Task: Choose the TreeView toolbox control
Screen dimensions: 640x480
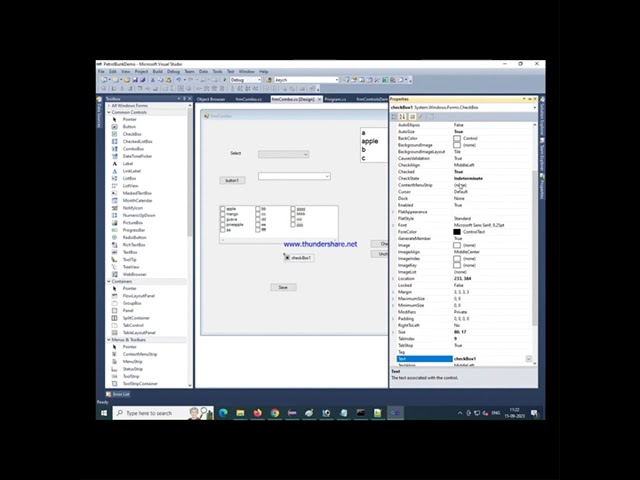Action: 131,267
